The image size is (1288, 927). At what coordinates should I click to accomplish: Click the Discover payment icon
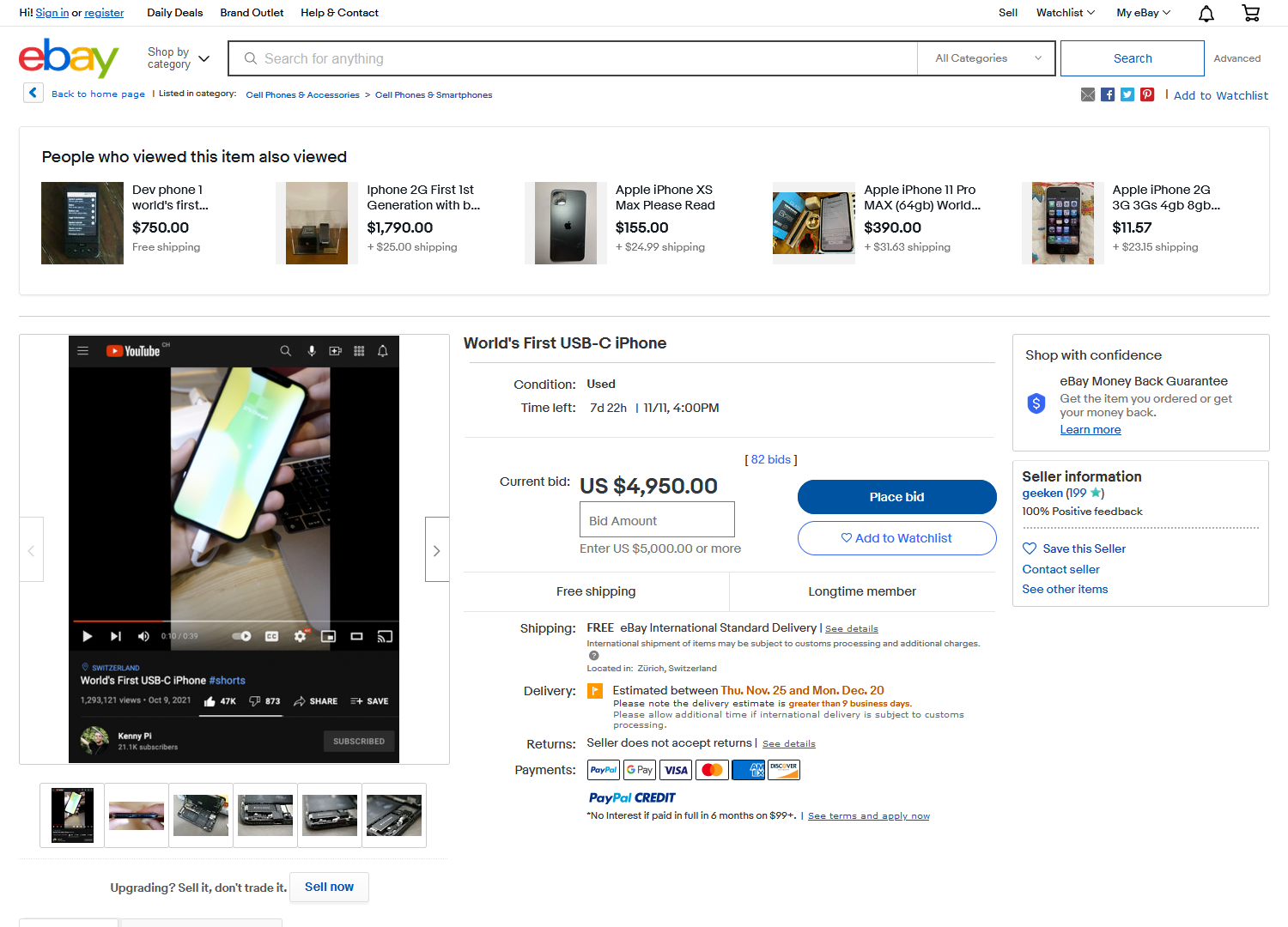pyautogui.click(x=784, y=770)
